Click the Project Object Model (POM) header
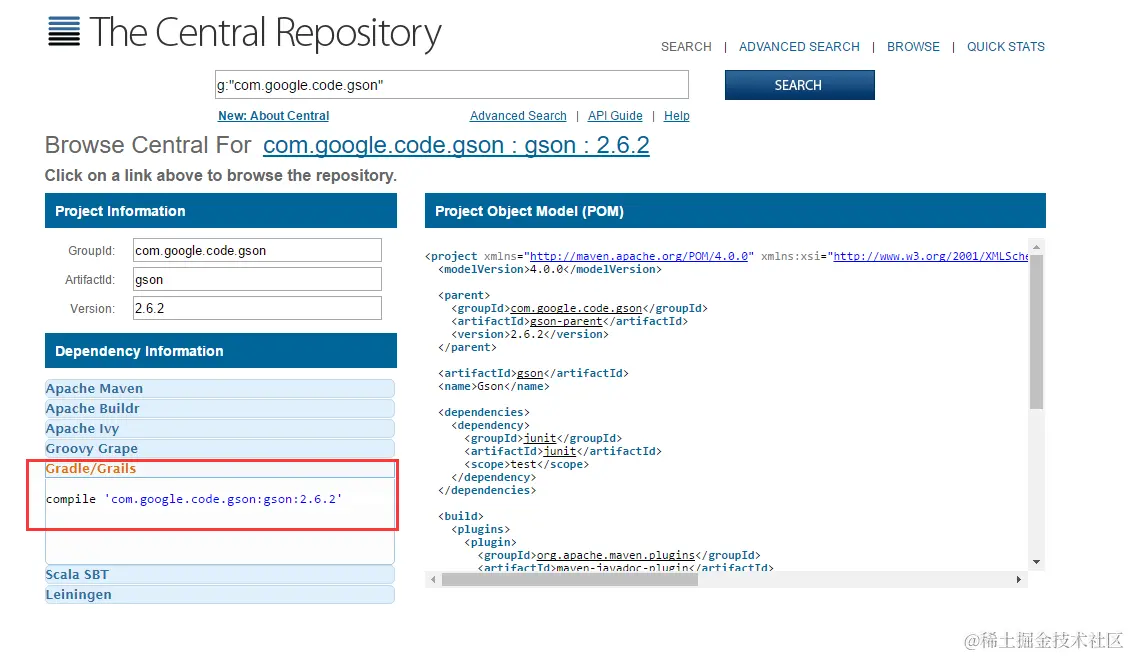Image resolution: width=1130 pixels, height=657 pixels. (x=735, y=211)
